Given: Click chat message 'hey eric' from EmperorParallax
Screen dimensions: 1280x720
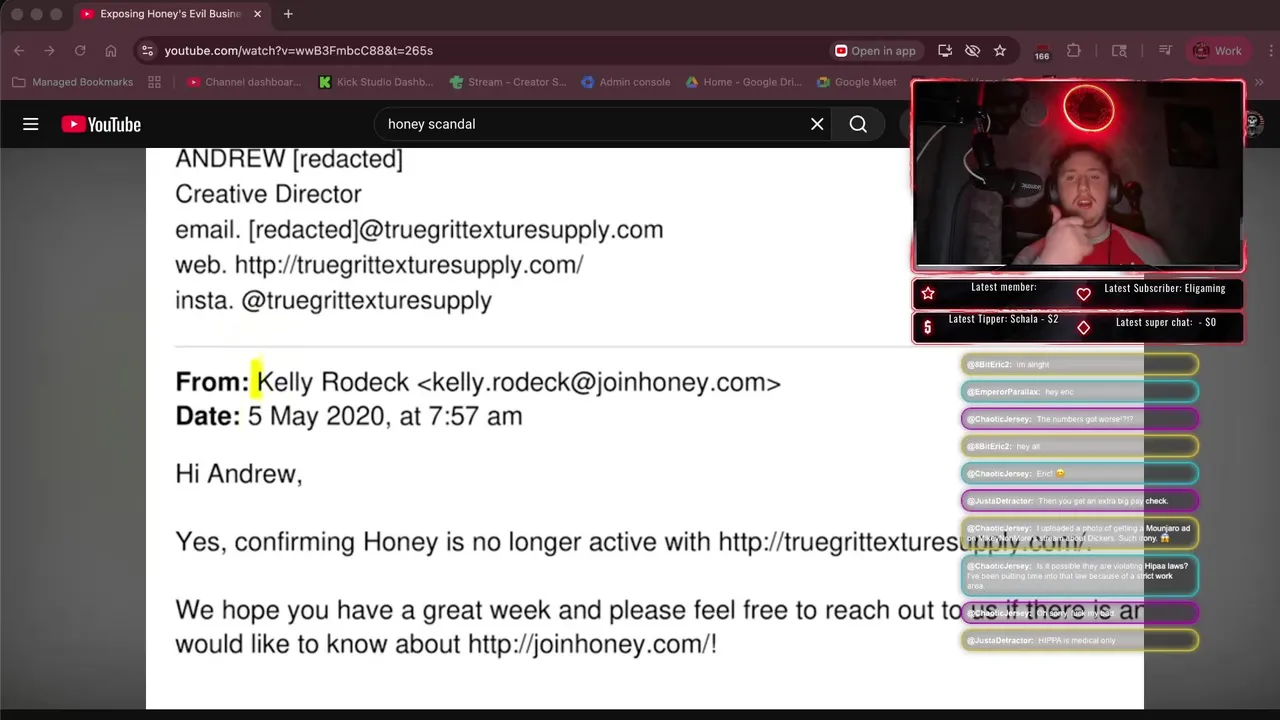Looking at the screenshot, I should 1079,392.
